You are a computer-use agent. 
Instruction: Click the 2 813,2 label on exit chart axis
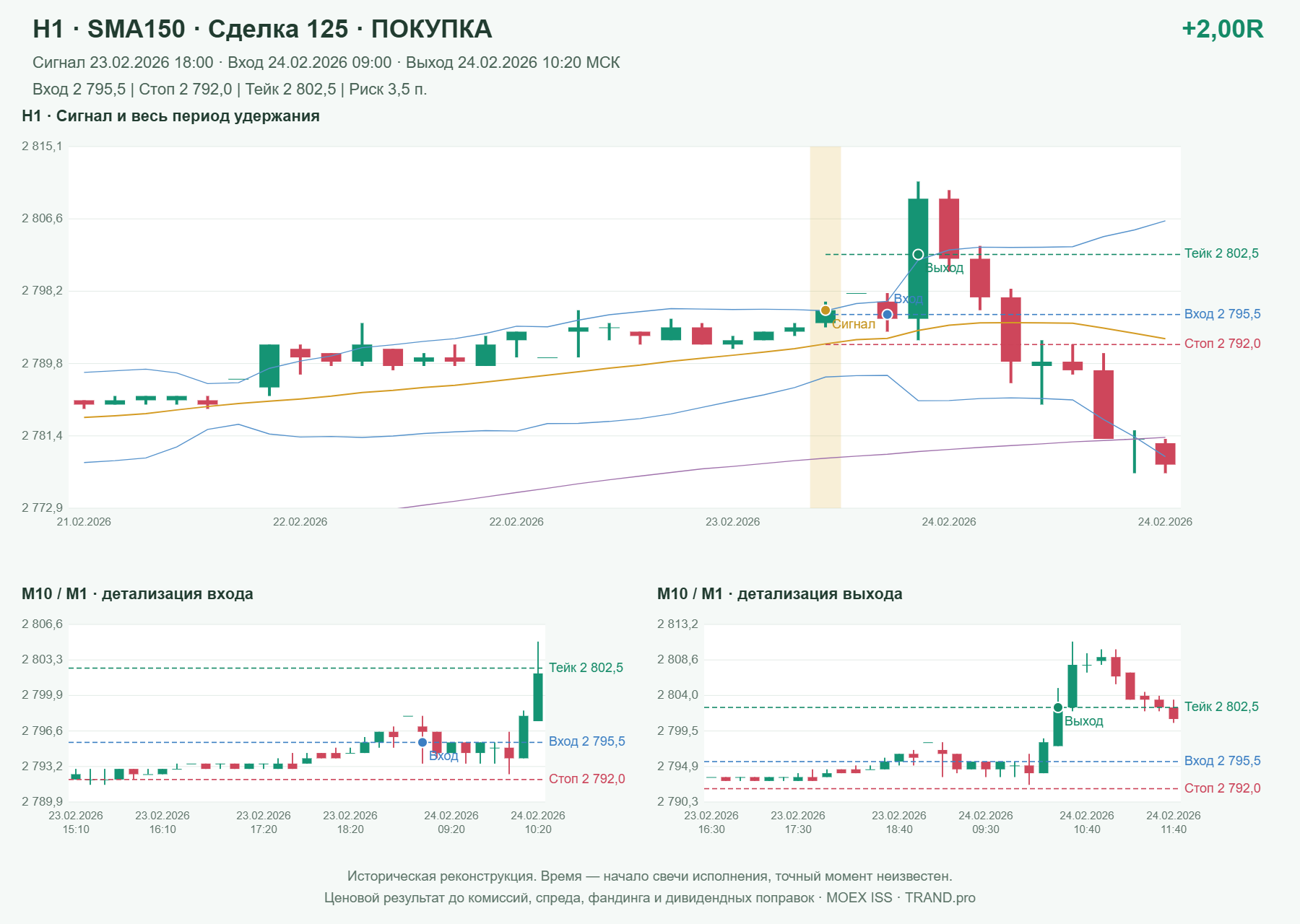click(x=677, y=624)
